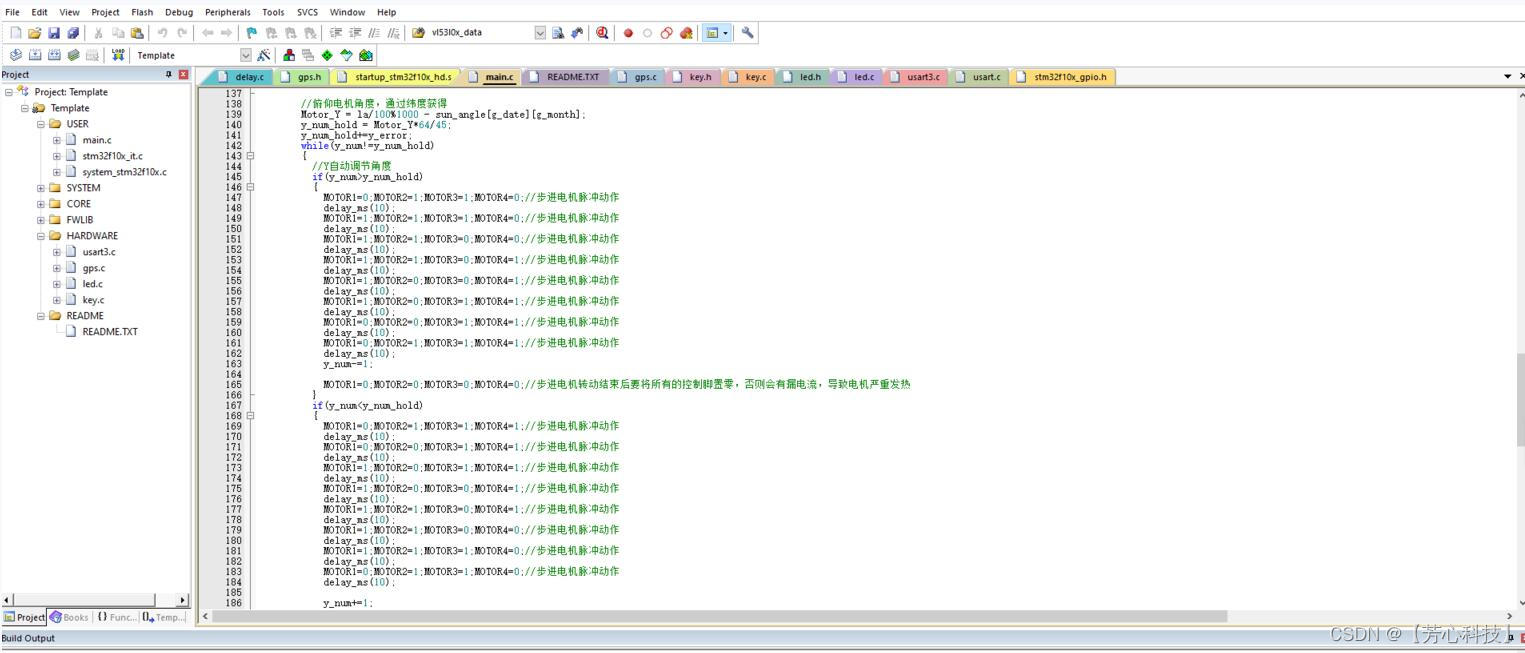Click the project tree right scroll arrow
The image size is (1525, 653).
[x=183, y=600]
